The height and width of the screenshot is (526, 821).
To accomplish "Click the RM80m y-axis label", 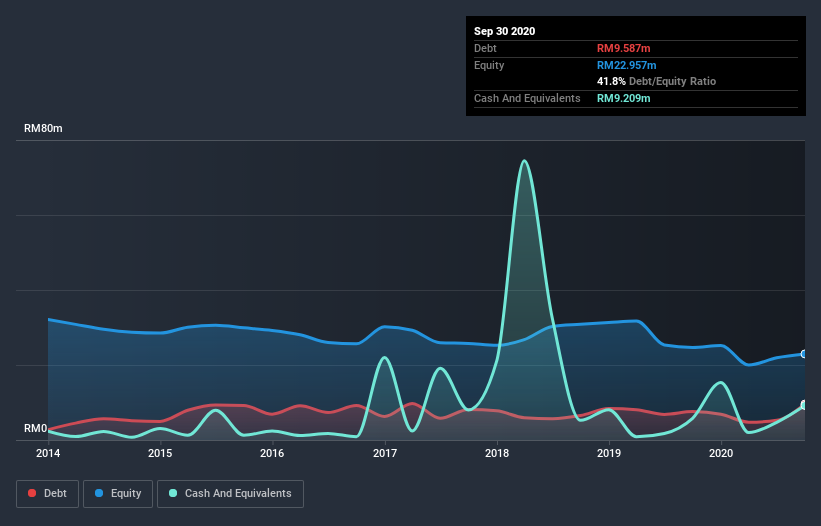I will 43,128.
